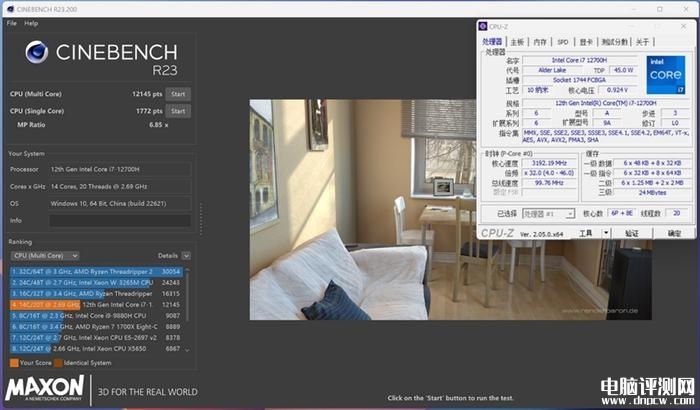This screenshot has width=700, height=410.
Task: Click the ranking list scroll-down arrow
Action: click(188, 350)
